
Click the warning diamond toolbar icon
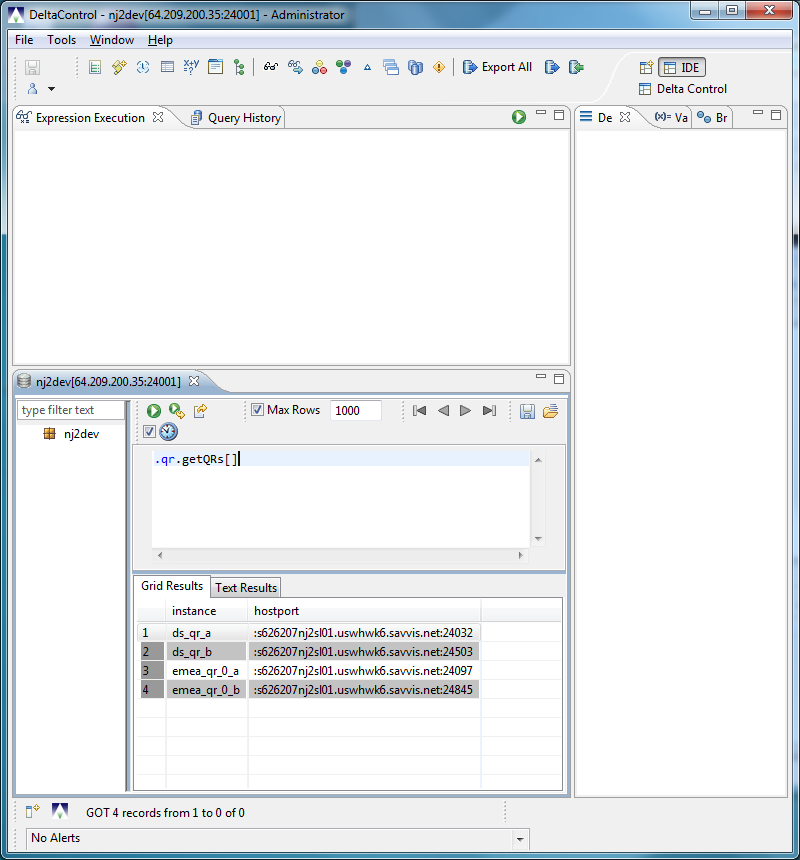439,67
